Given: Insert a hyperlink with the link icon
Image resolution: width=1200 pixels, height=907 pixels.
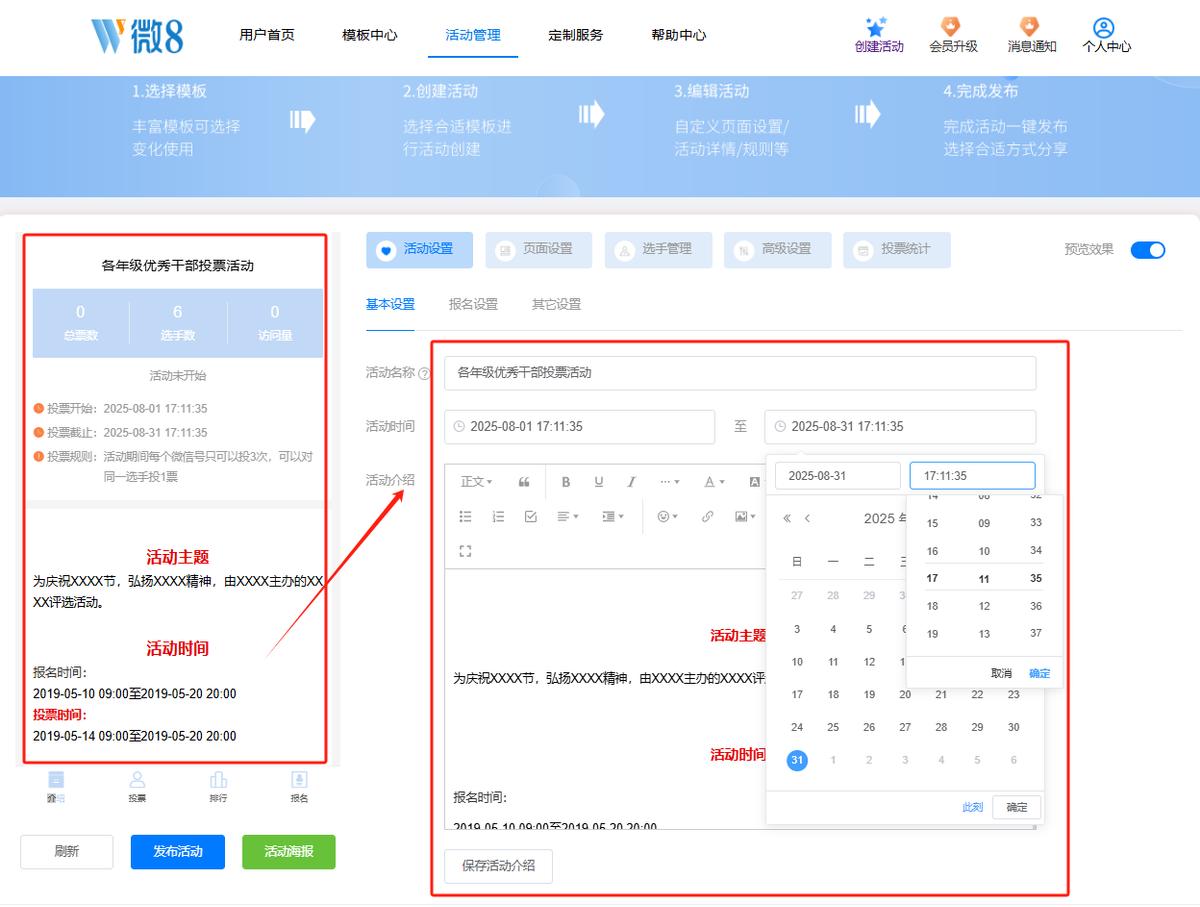Looking at the screenshot, I should coord(708,516).
